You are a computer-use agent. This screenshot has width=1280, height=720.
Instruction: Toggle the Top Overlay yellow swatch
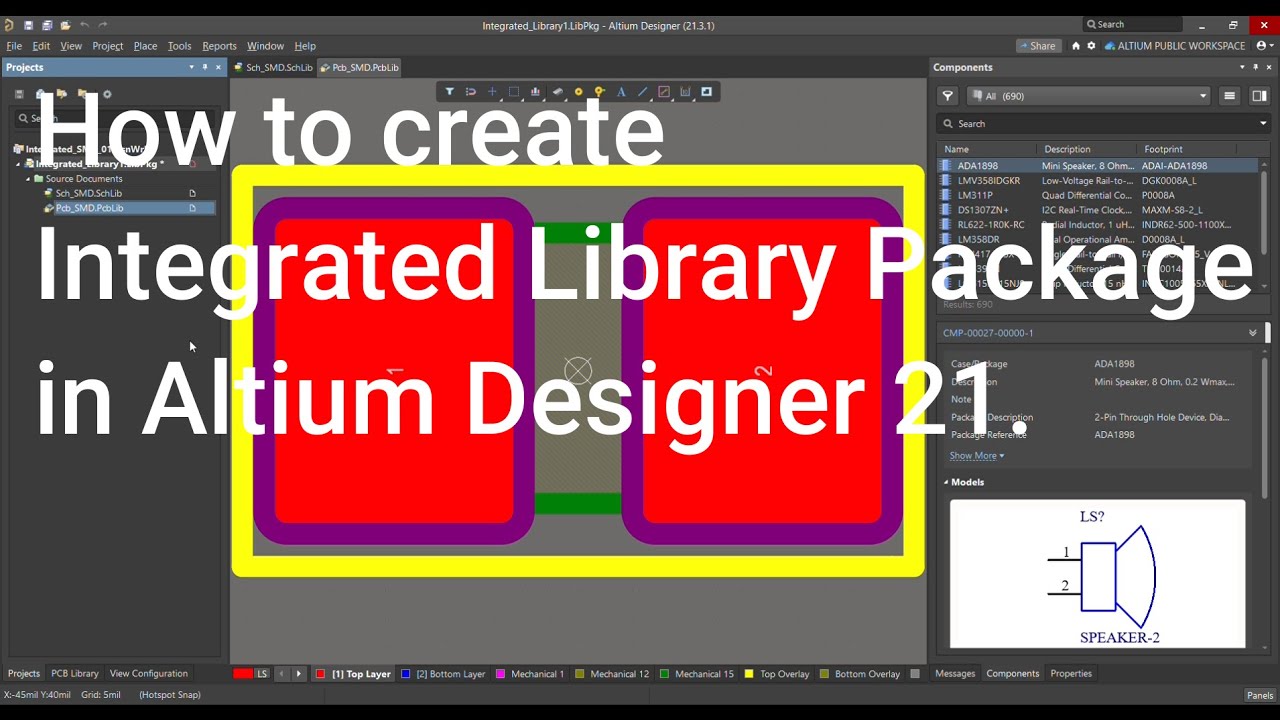749,674
